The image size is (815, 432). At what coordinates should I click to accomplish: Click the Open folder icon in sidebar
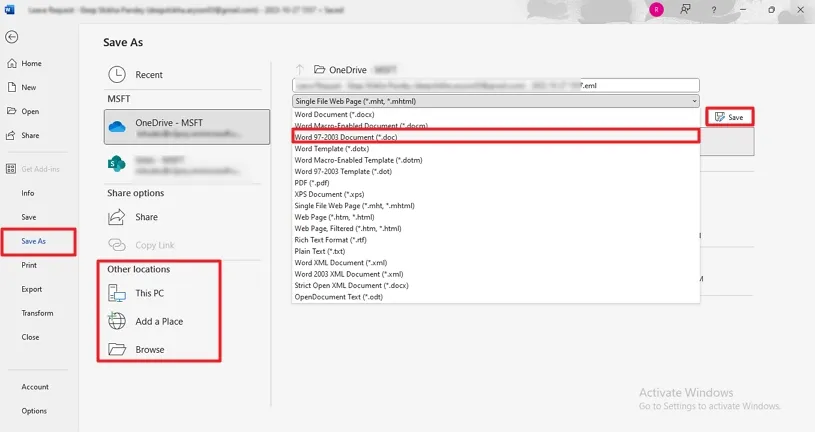11,111
